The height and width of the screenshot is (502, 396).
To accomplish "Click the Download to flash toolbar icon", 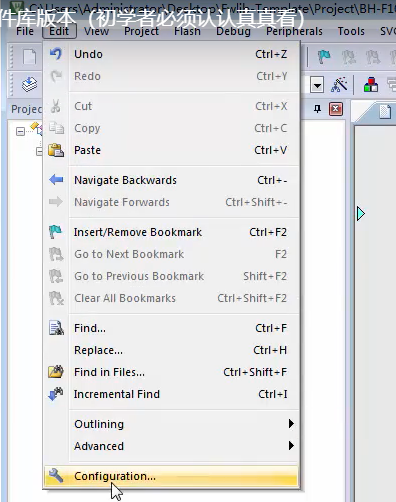I will [x=29, y=84].
